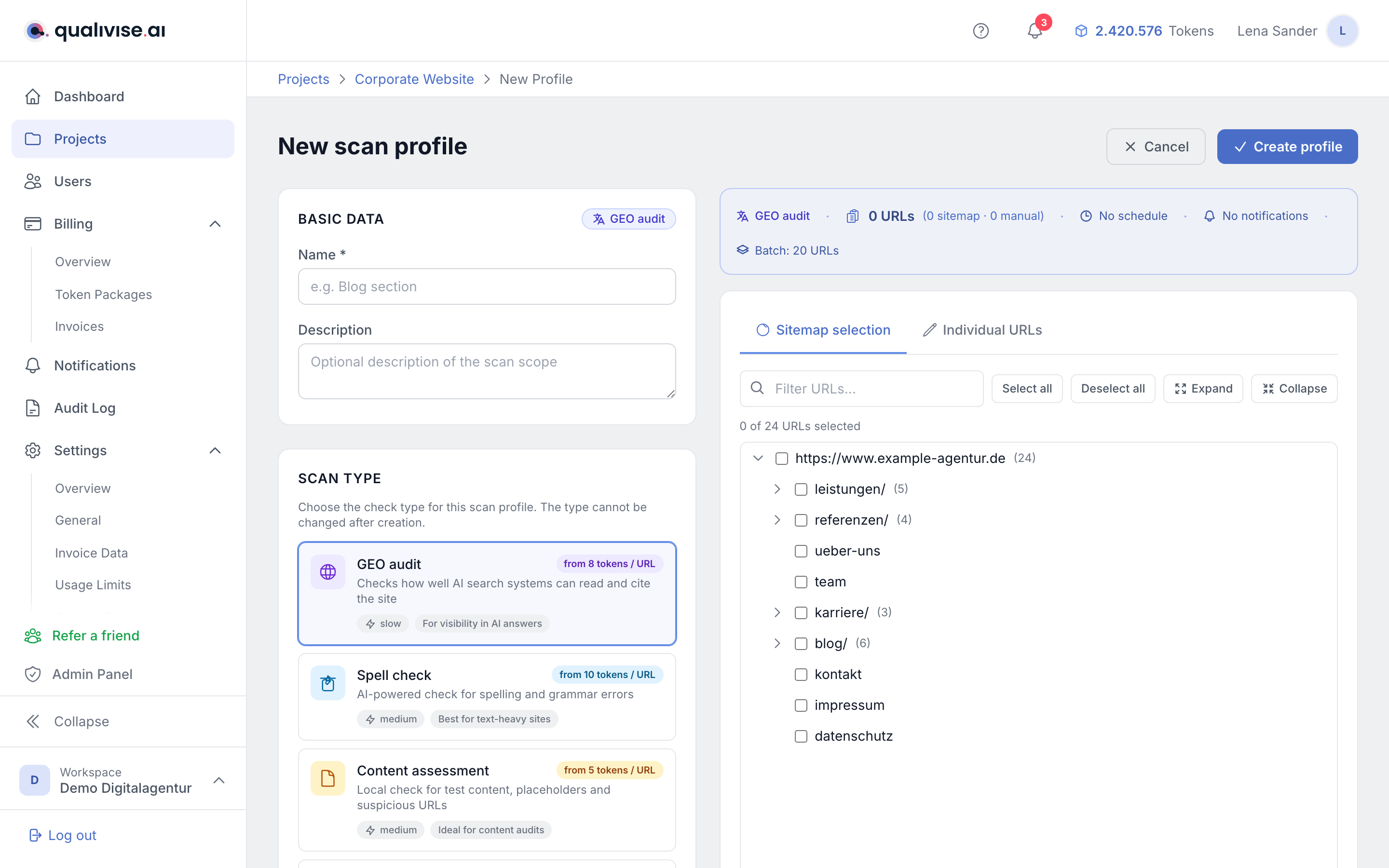Collapse the Billing sidebar section
1389x868 pixels.
tap(215, 224)
